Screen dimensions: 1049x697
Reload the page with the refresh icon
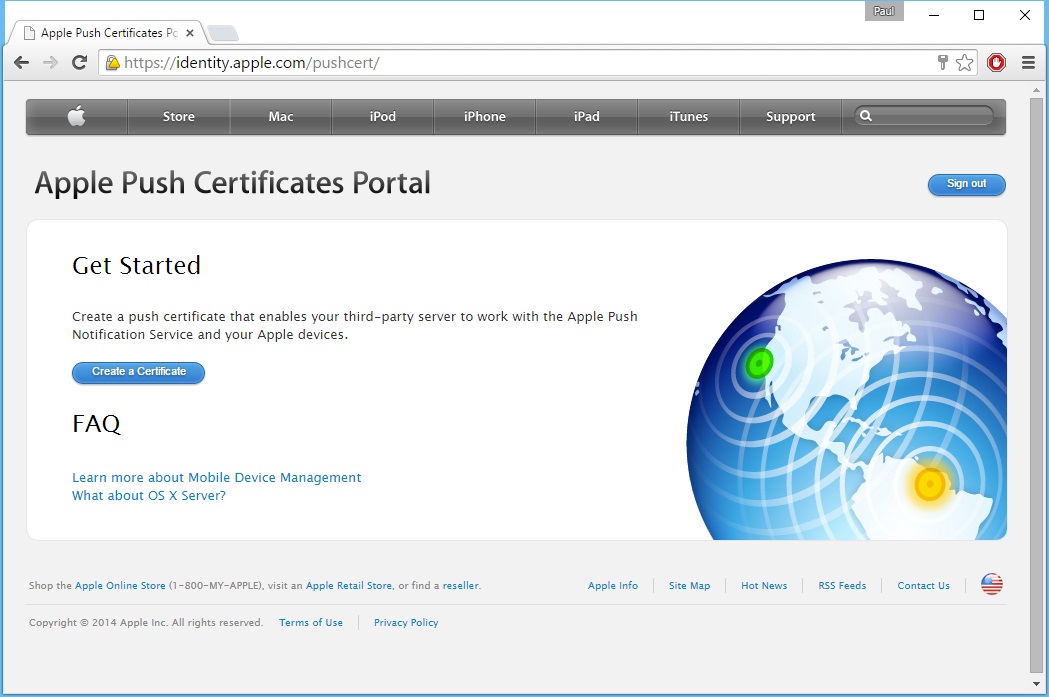click(x=79, y=63)
